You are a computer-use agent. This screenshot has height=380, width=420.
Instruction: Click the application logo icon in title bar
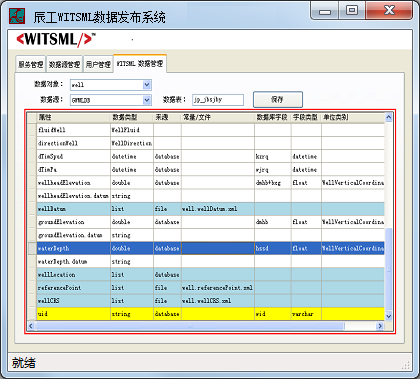(17, 16)
